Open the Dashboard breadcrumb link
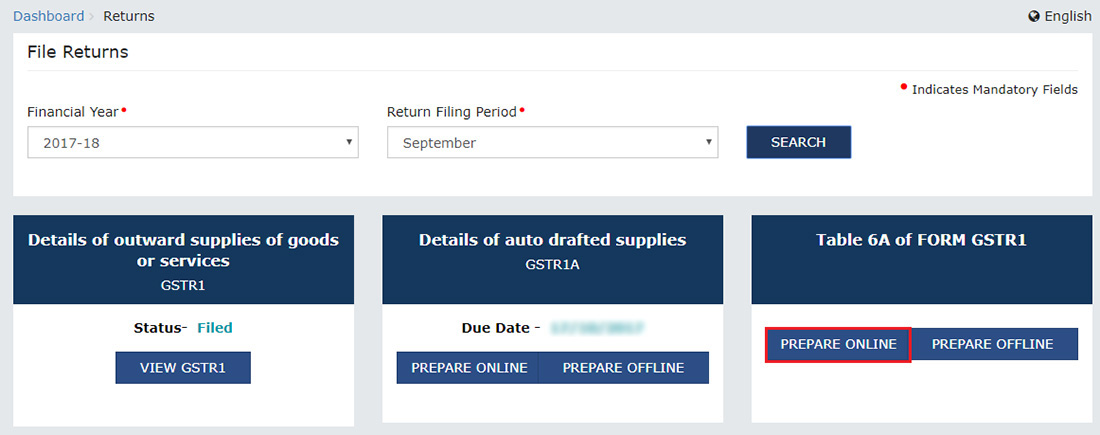 pos(48,16)
